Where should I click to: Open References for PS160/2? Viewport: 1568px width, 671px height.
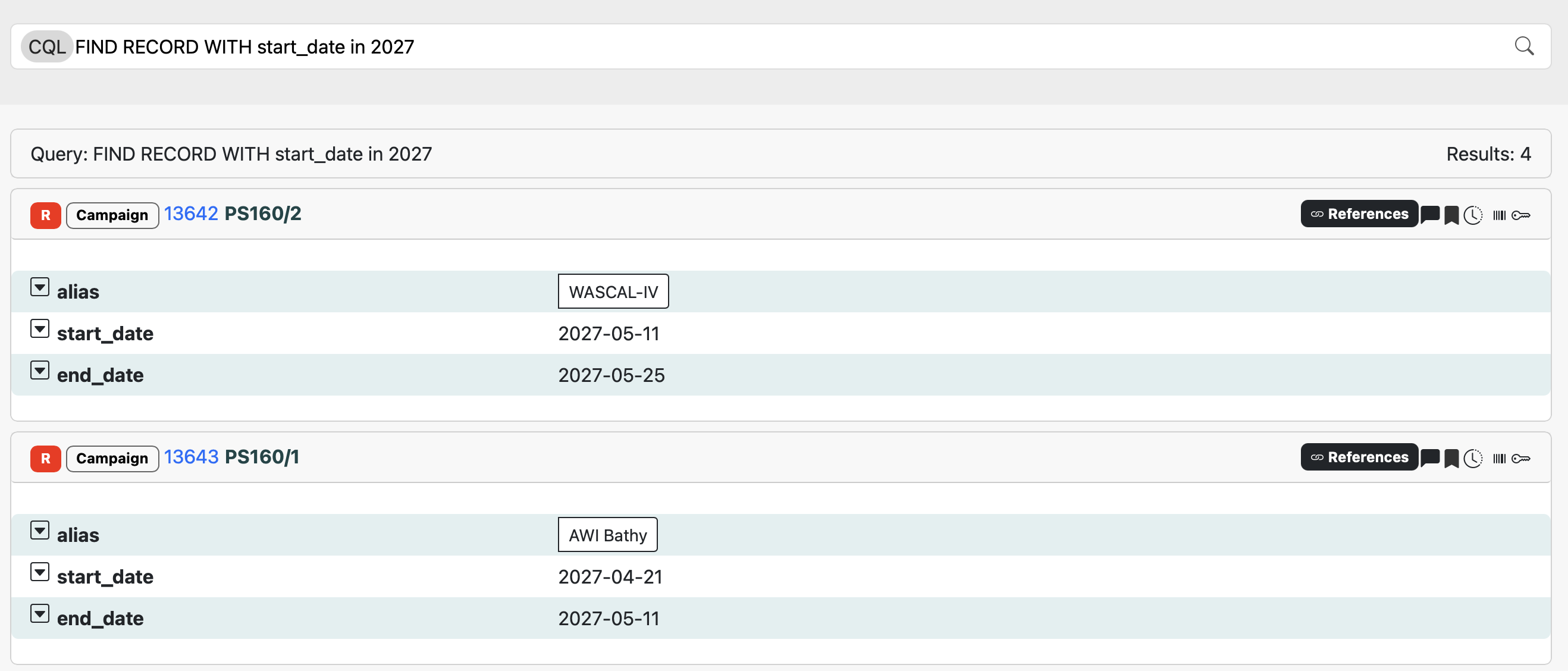tap(1359, 214)
